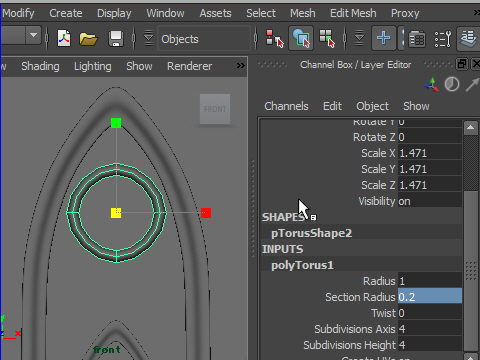
Task: Select the polyTorus1 input node
Action: (x=302, y=265)
